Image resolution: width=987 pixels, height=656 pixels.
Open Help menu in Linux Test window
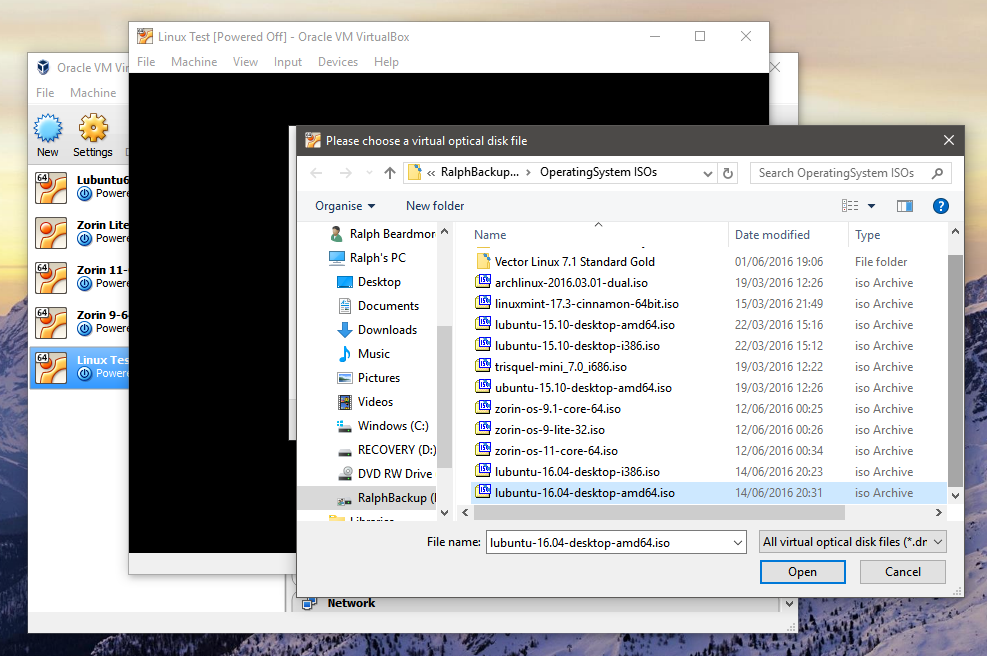(x=386, y=62)
